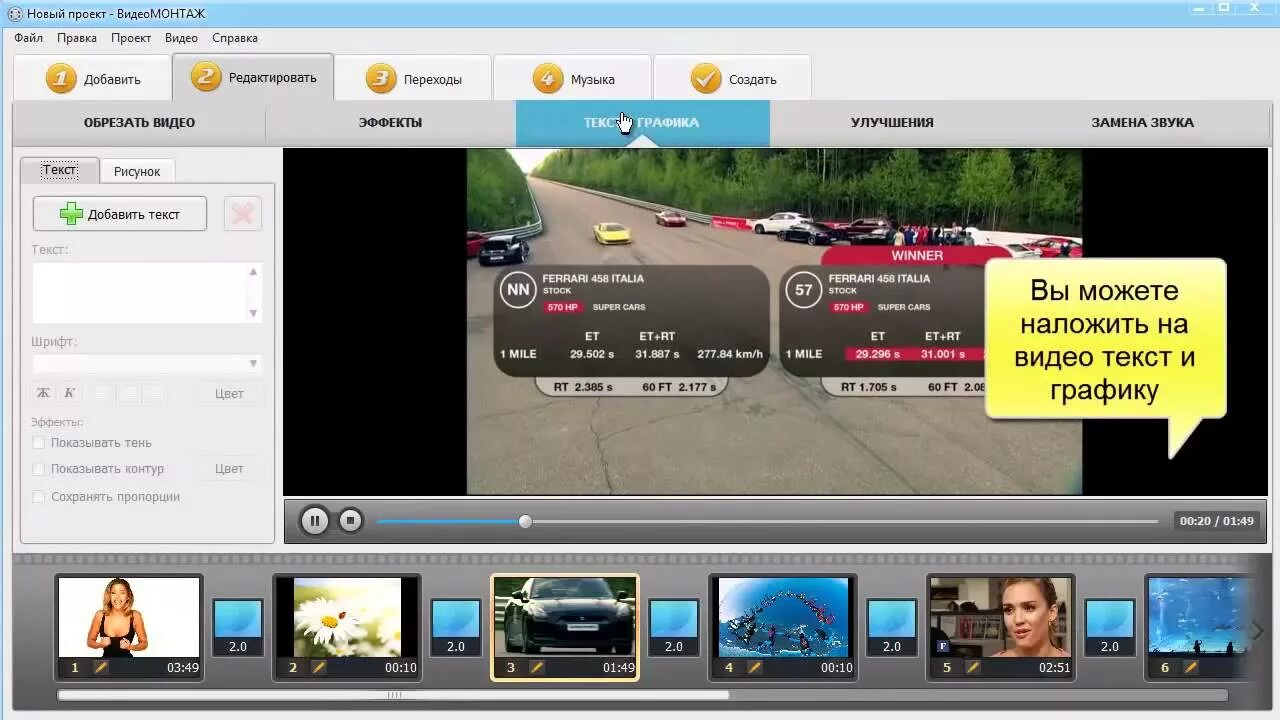Select clip 1 woman thumbnail
Screen dimensions: 1280x720
128,617
